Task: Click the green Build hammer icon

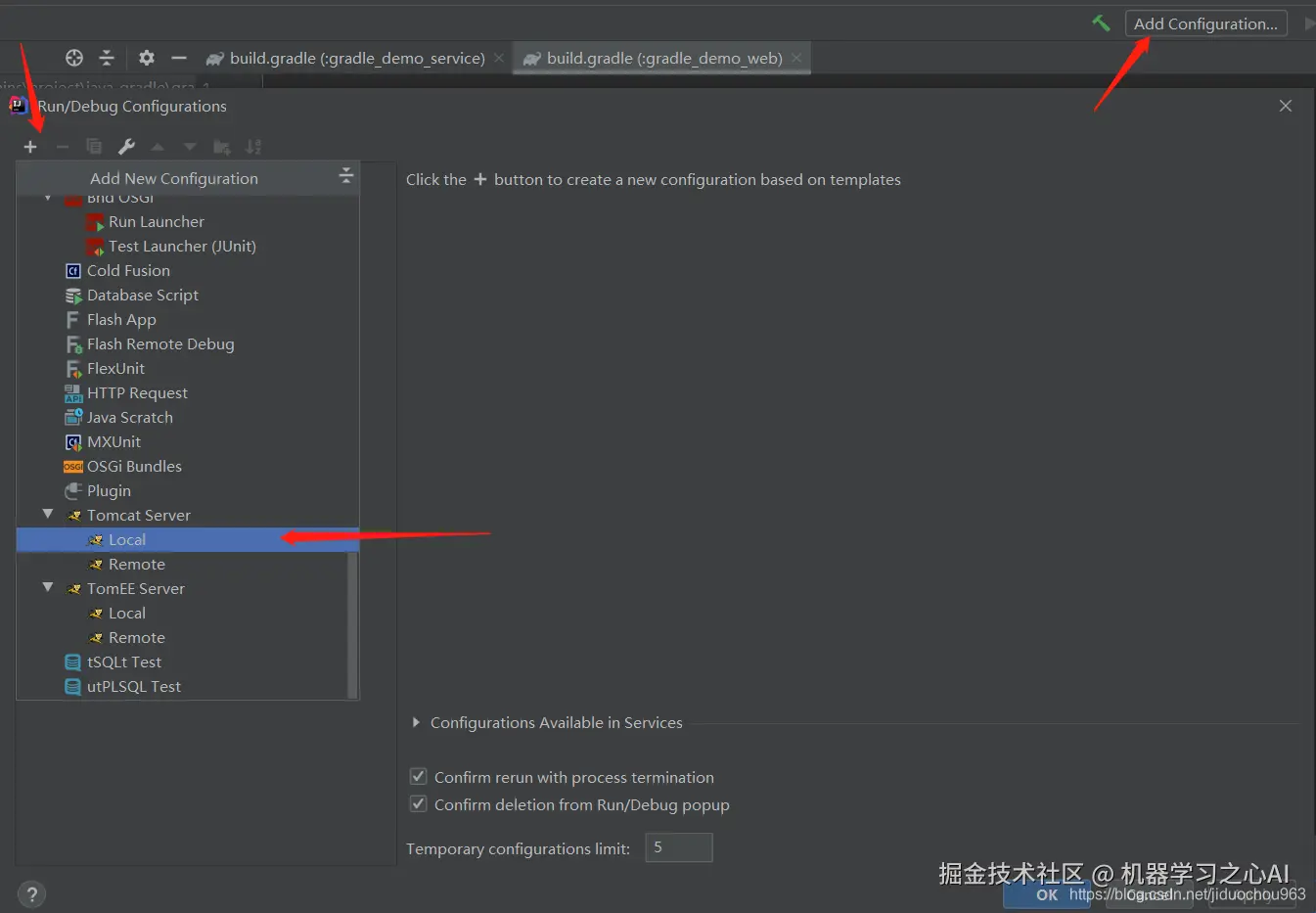Action: tap(1101, 23)
